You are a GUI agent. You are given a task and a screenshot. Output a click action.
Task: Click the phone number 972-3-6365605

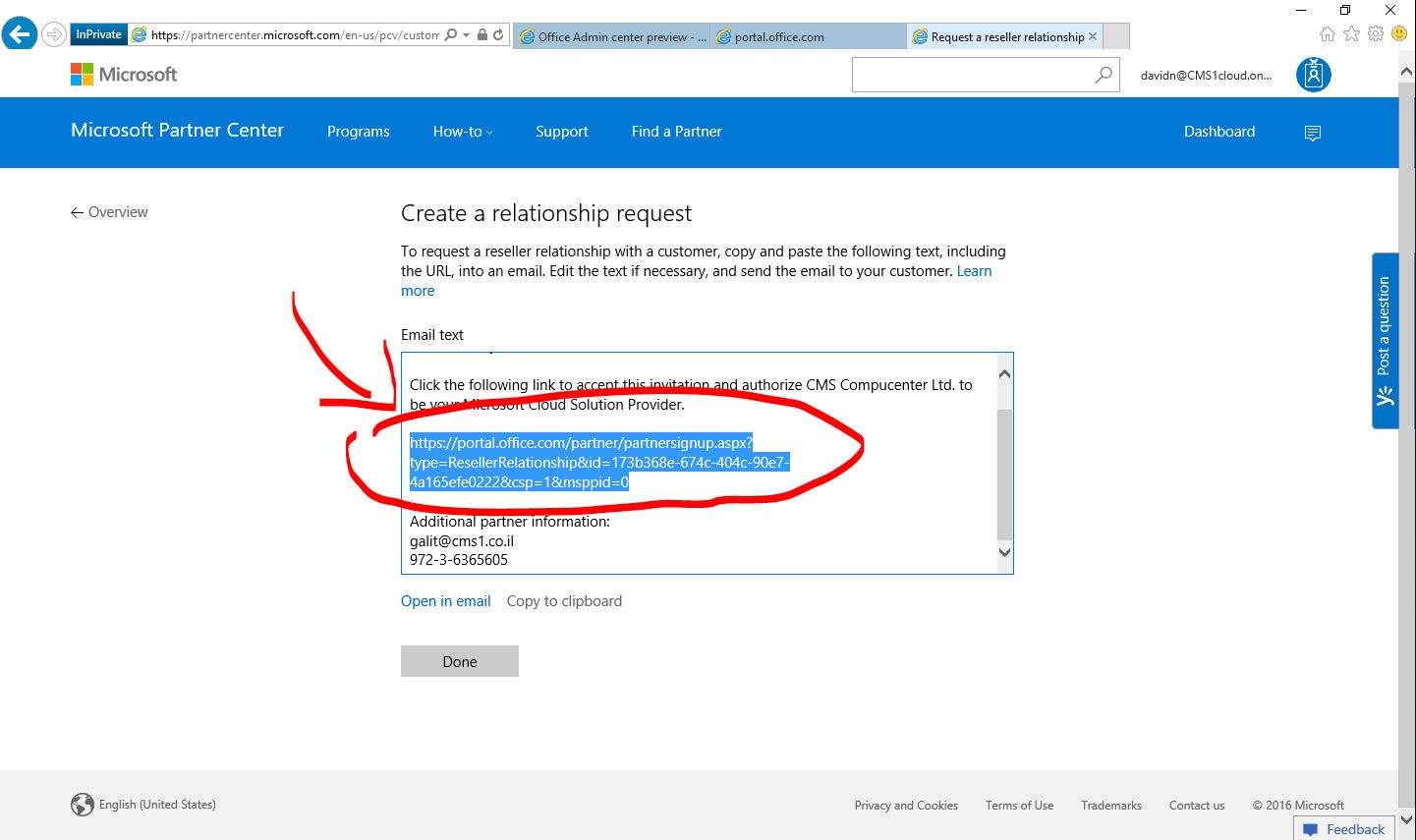point(459,560)
